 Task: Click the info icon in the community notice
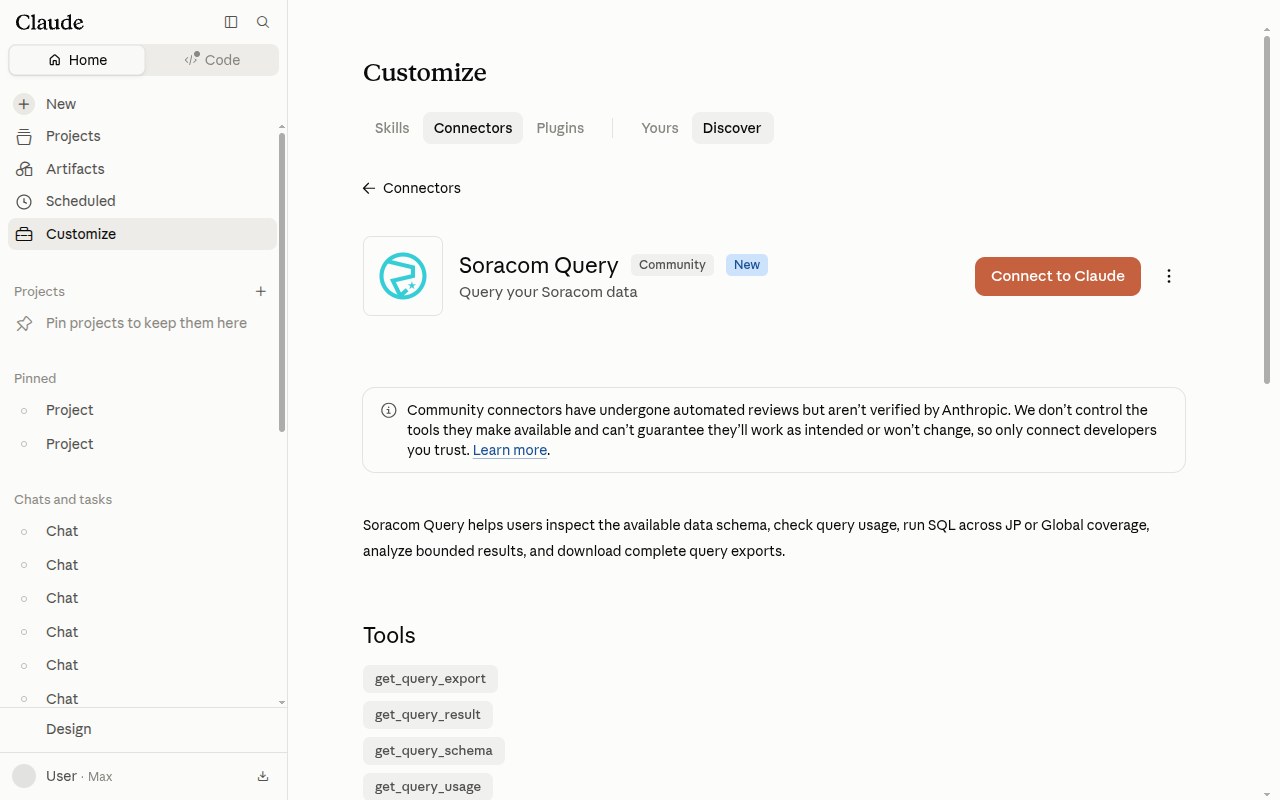pyautogui.click(x=389, y=410)
